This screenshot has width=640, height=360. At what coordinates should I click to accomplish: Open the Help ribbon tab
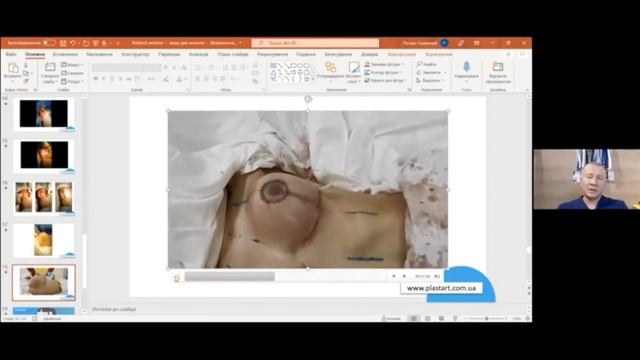pyautogui.click(x=369, y=54)
